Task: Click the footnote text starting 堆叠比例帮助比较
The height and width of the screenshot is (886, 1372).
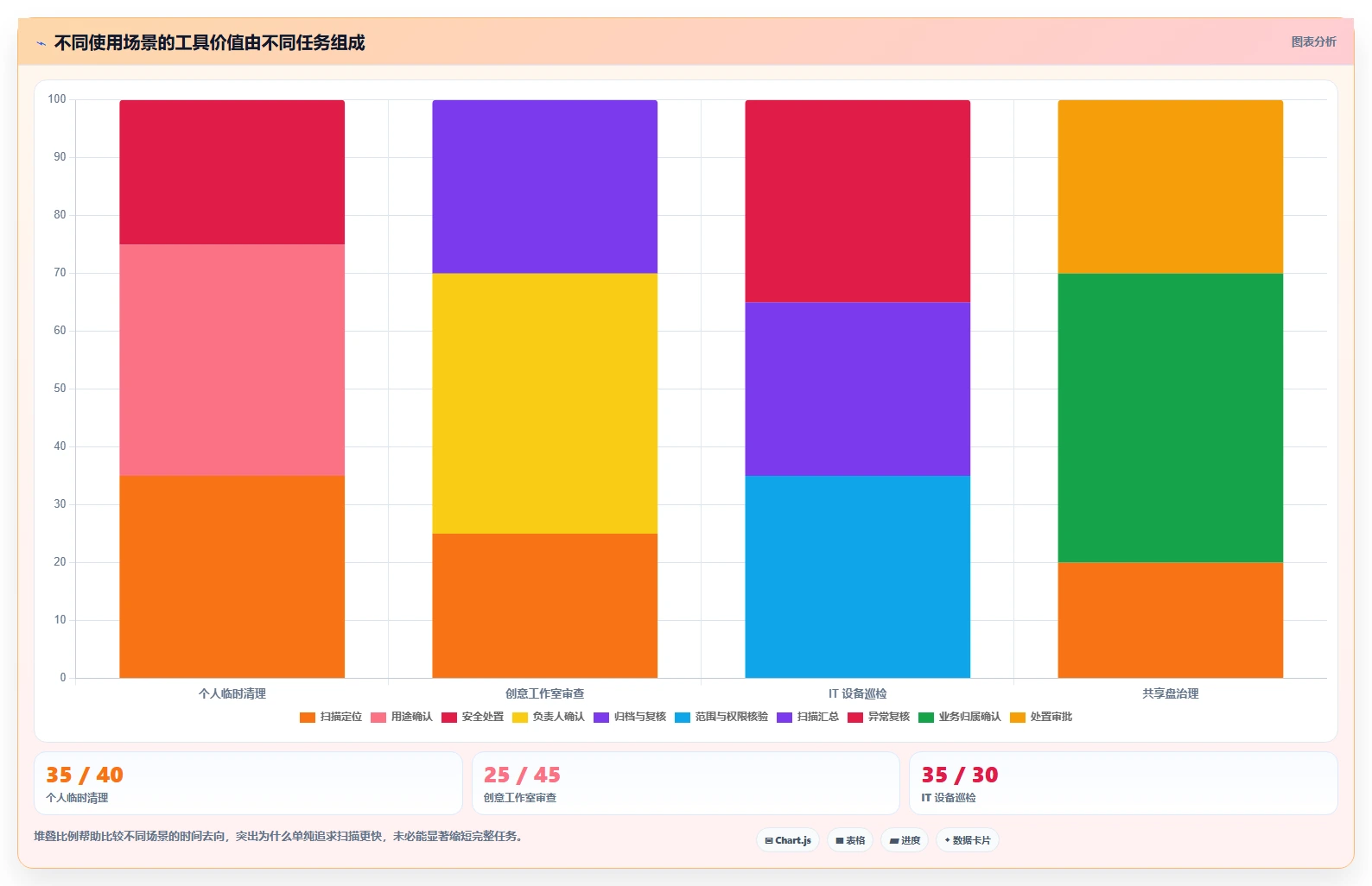Action: pyautogui.click(x=278, y=836)
